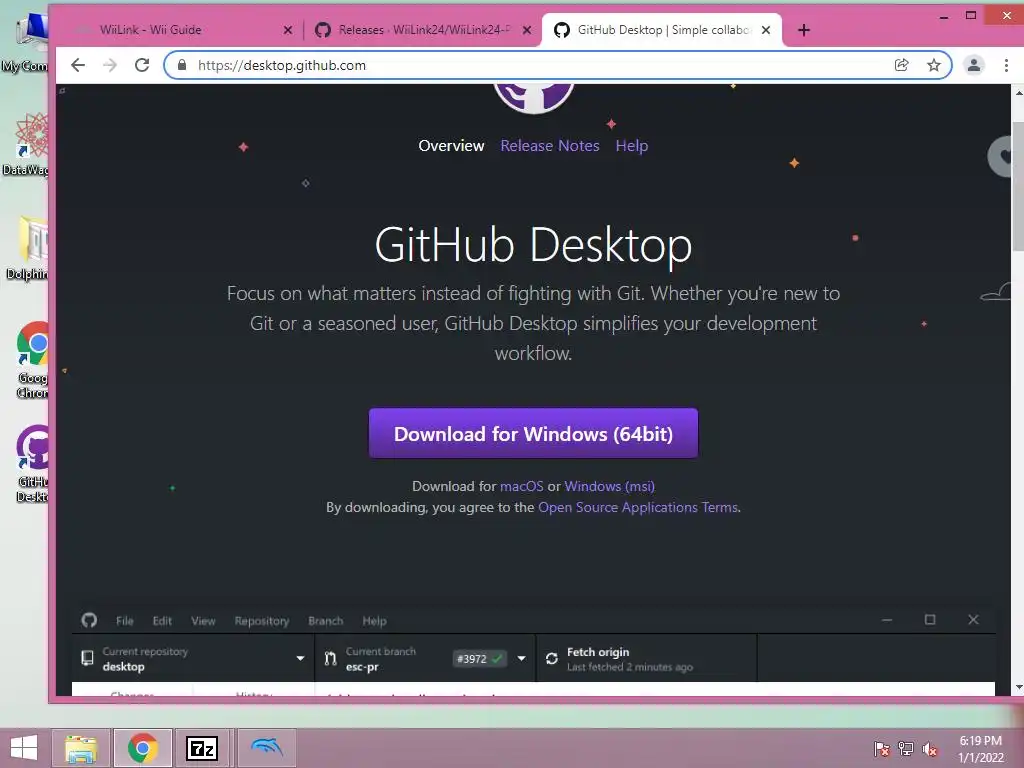The width and height of the screenshot is (1024, 768).
Task: Open the Overview page section
Action: (451, 146)
